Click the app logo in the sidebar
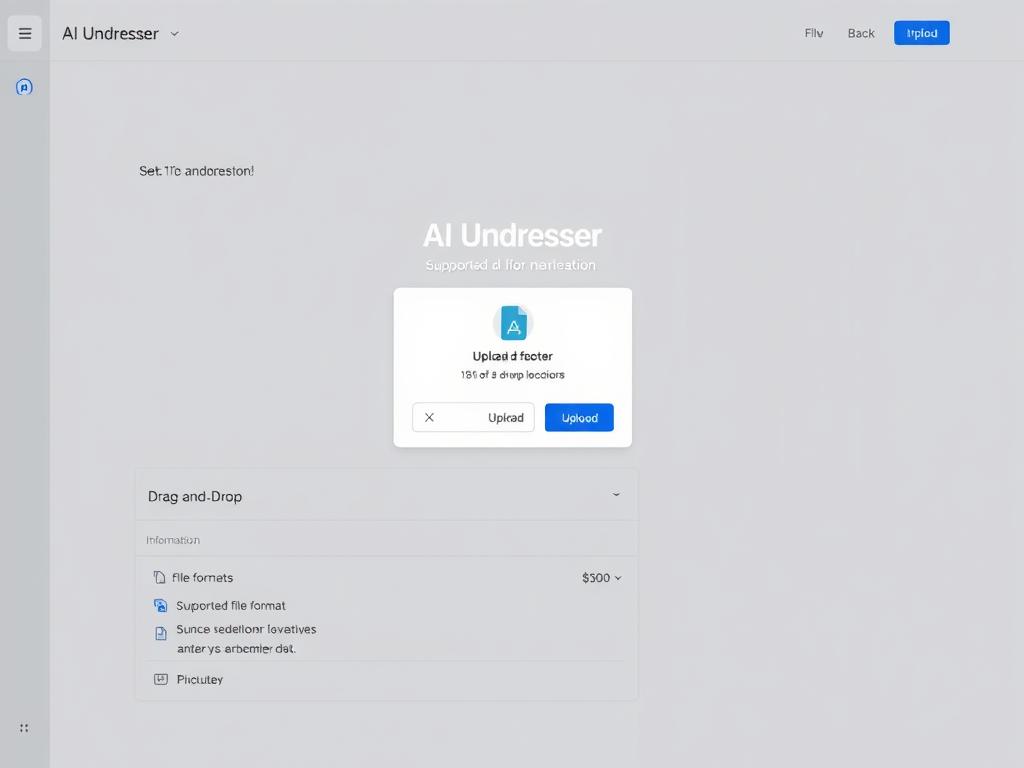 click(24, 86)
